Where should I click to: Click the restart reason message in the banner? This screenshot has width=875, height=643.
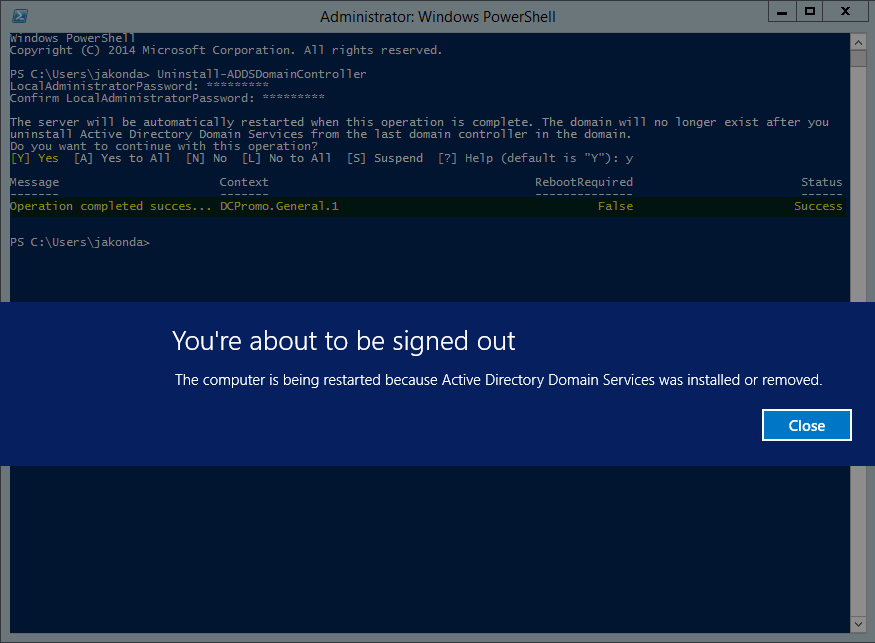pyautogui.click(x=498, y=380)
